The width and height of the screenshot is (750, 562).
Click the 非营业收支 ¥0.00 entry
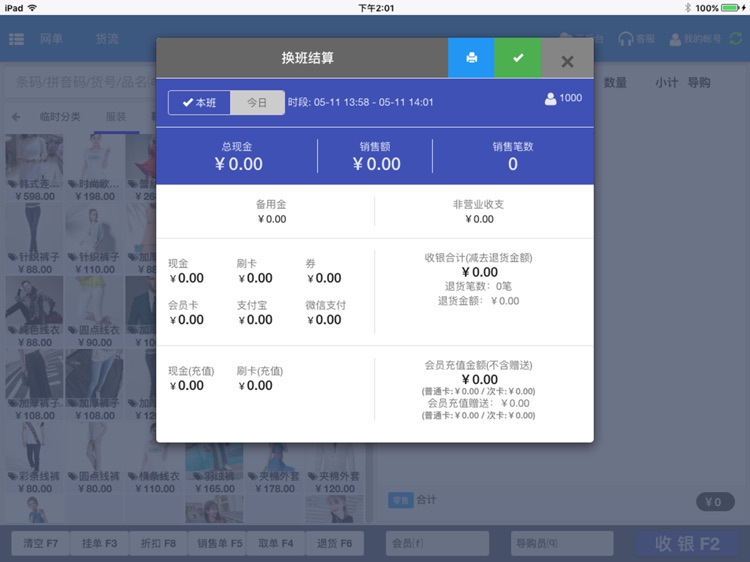pos(479,211)
